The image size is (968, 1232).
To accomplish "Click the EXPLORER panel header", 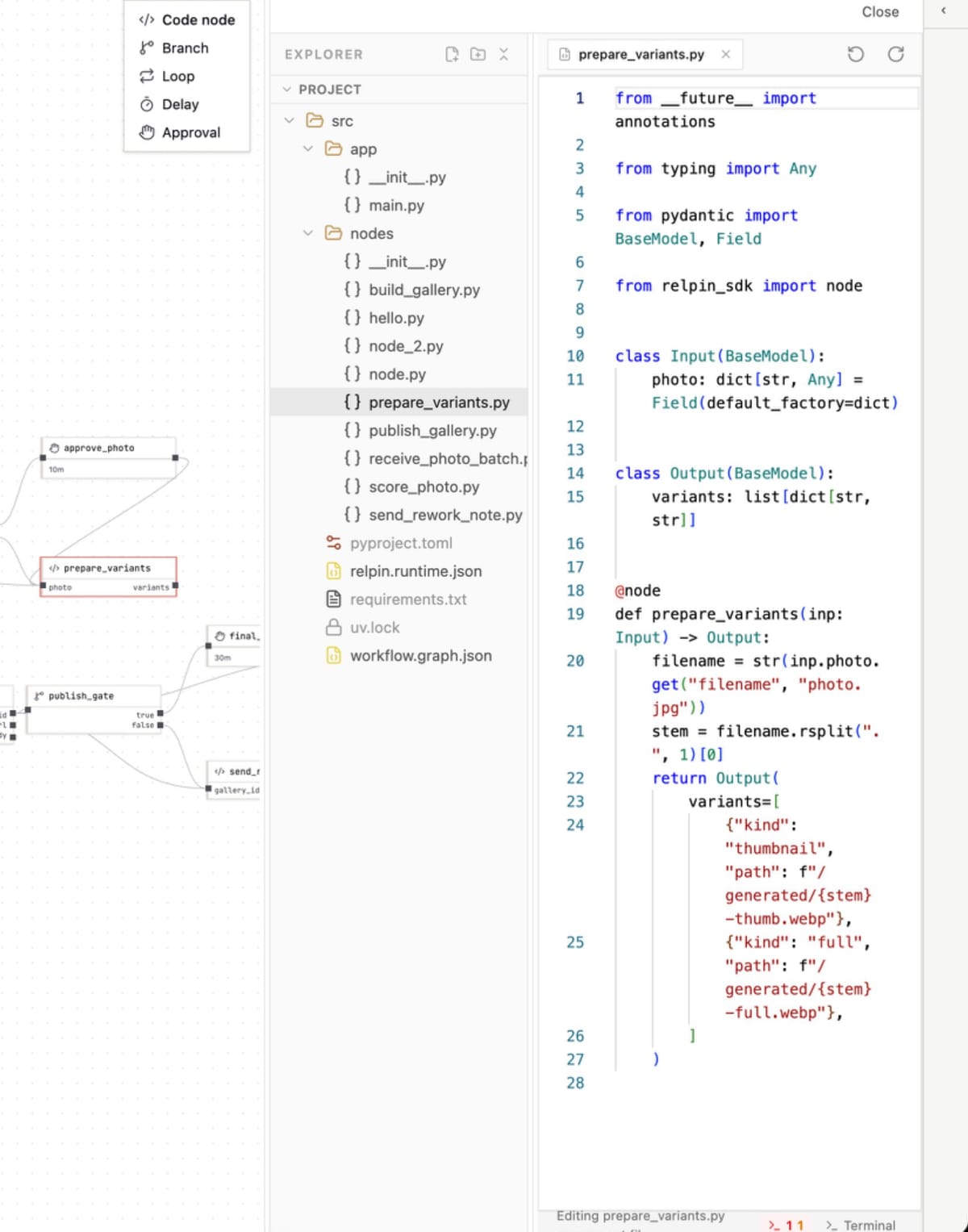I will click(323, 55).
